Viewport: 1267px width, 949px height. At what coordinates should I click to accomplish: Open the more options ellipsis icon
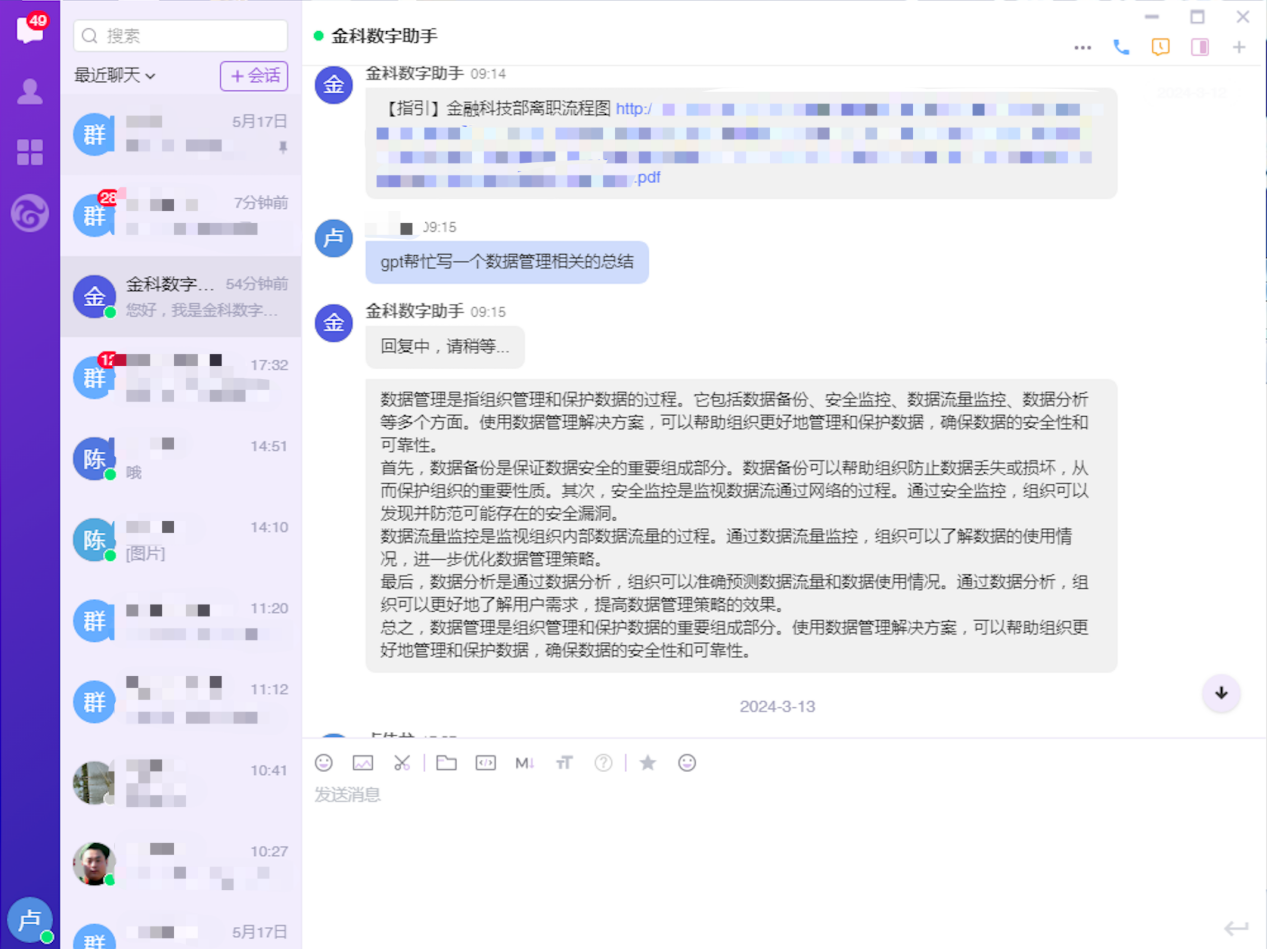pyautogui.click(x=1082, y=47)
